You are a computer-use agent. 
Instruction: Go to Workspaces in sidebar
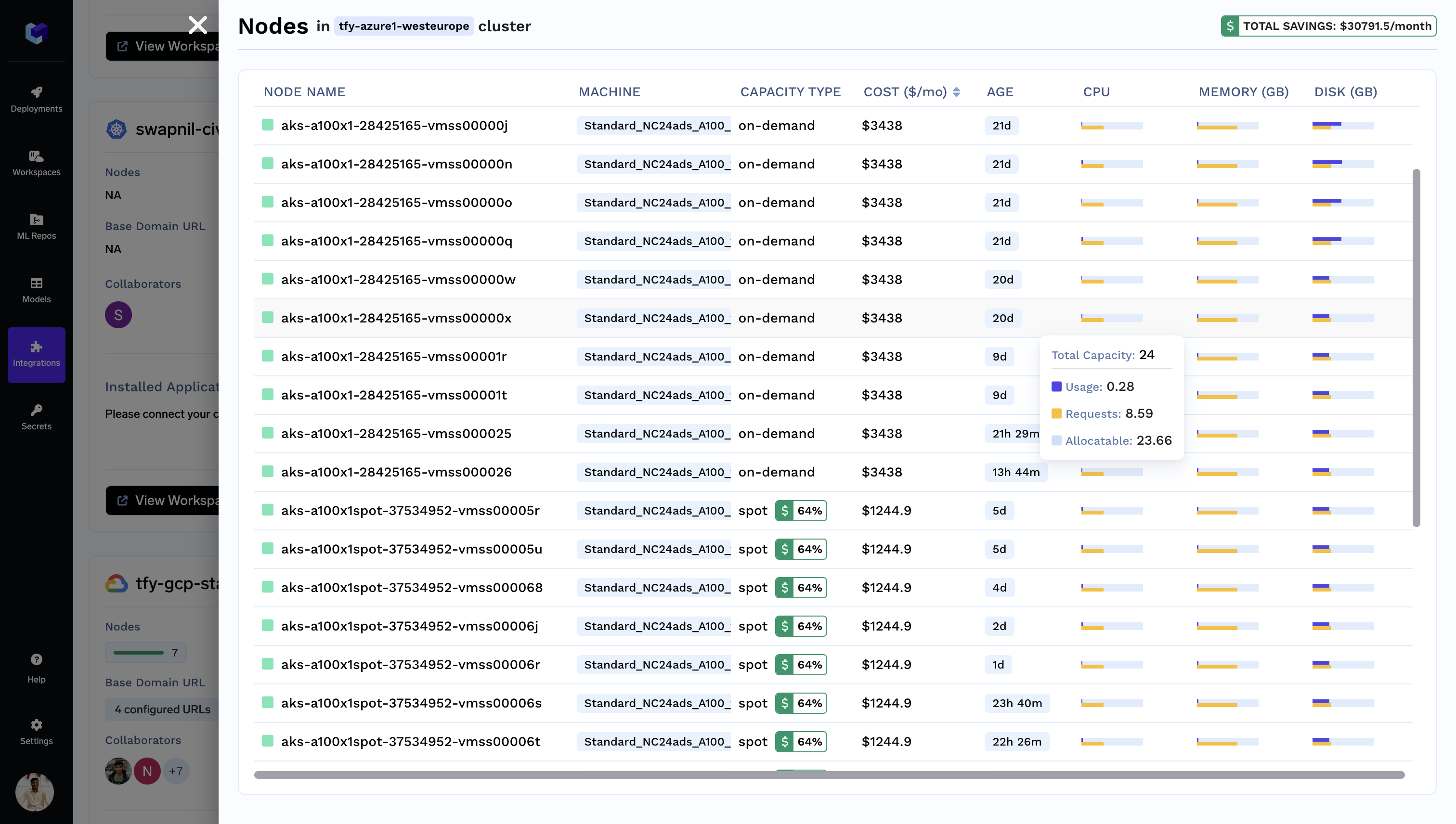click(x=36, y=162)
